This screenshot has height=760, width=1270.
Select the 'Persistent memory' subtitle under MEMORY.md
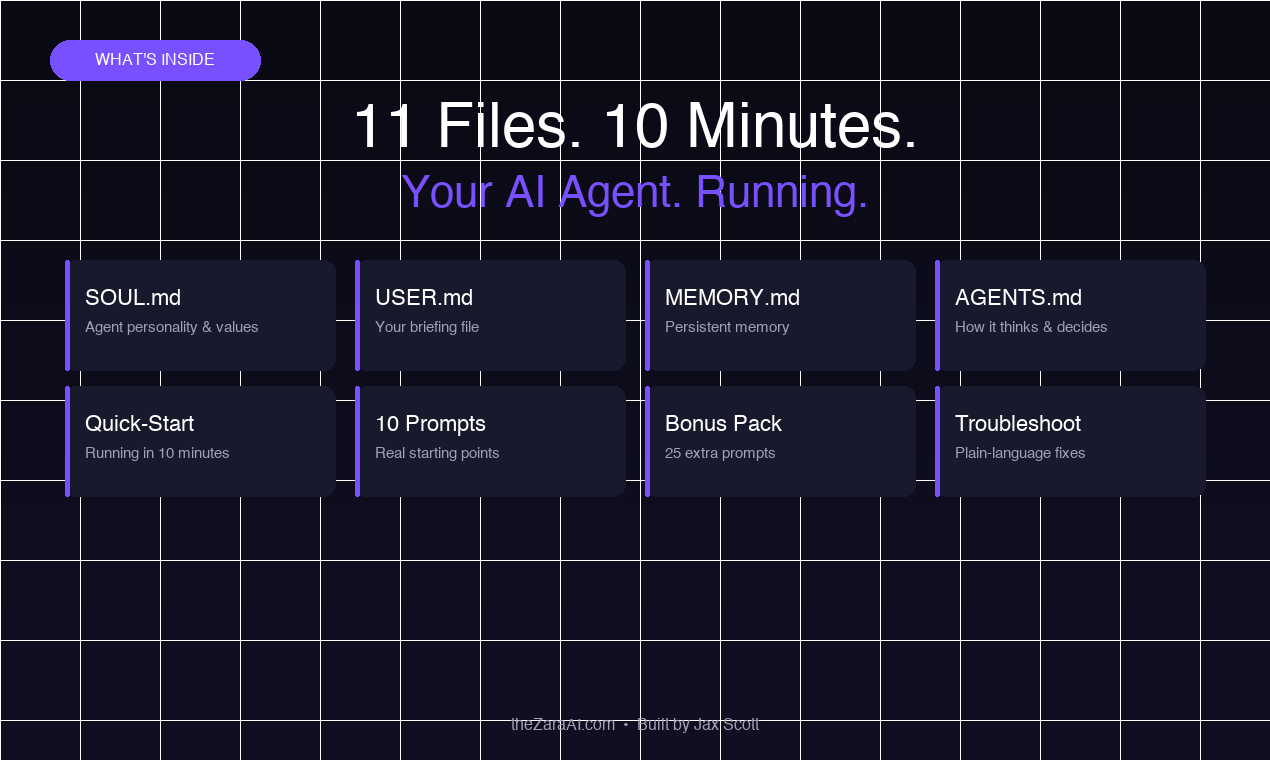click(727, 327)
